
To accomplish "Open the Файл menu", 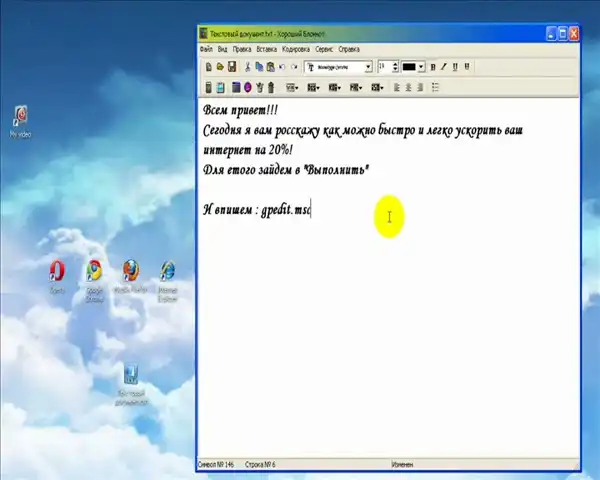I will (206, 49).
